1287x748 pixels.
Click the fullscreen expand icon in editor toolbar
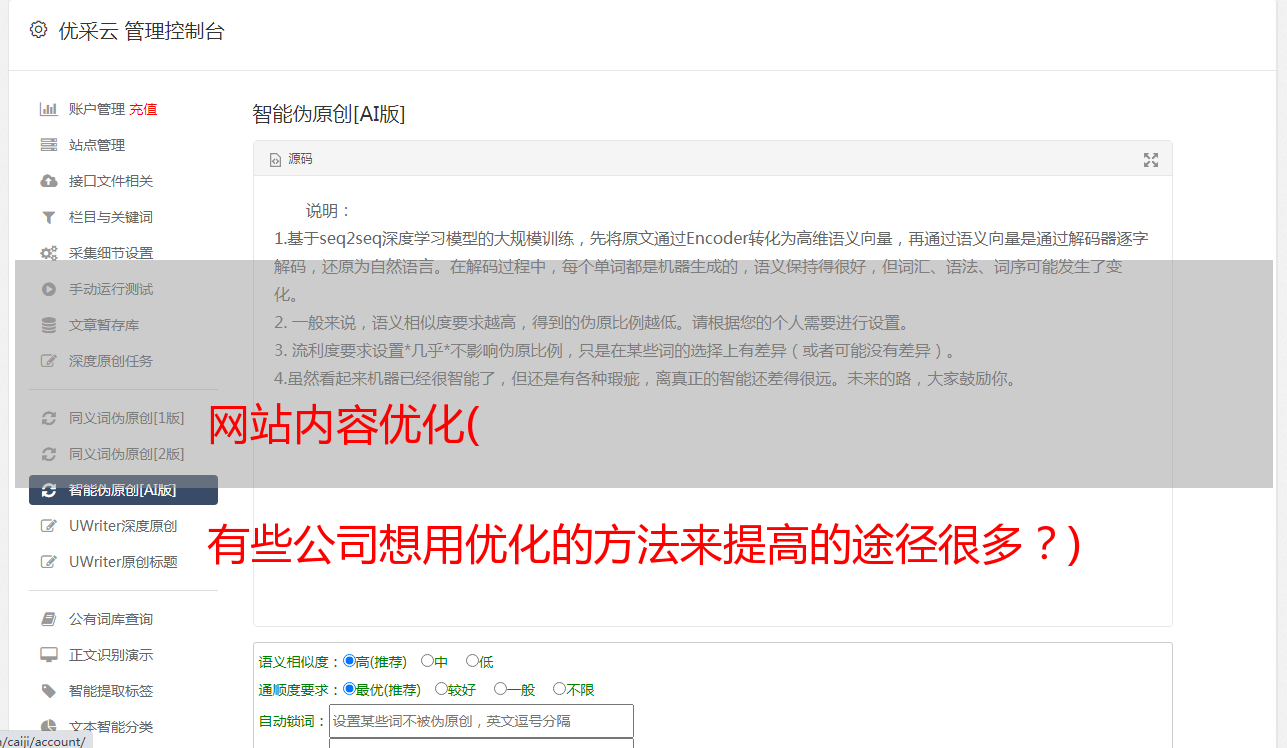[1151, 160]
